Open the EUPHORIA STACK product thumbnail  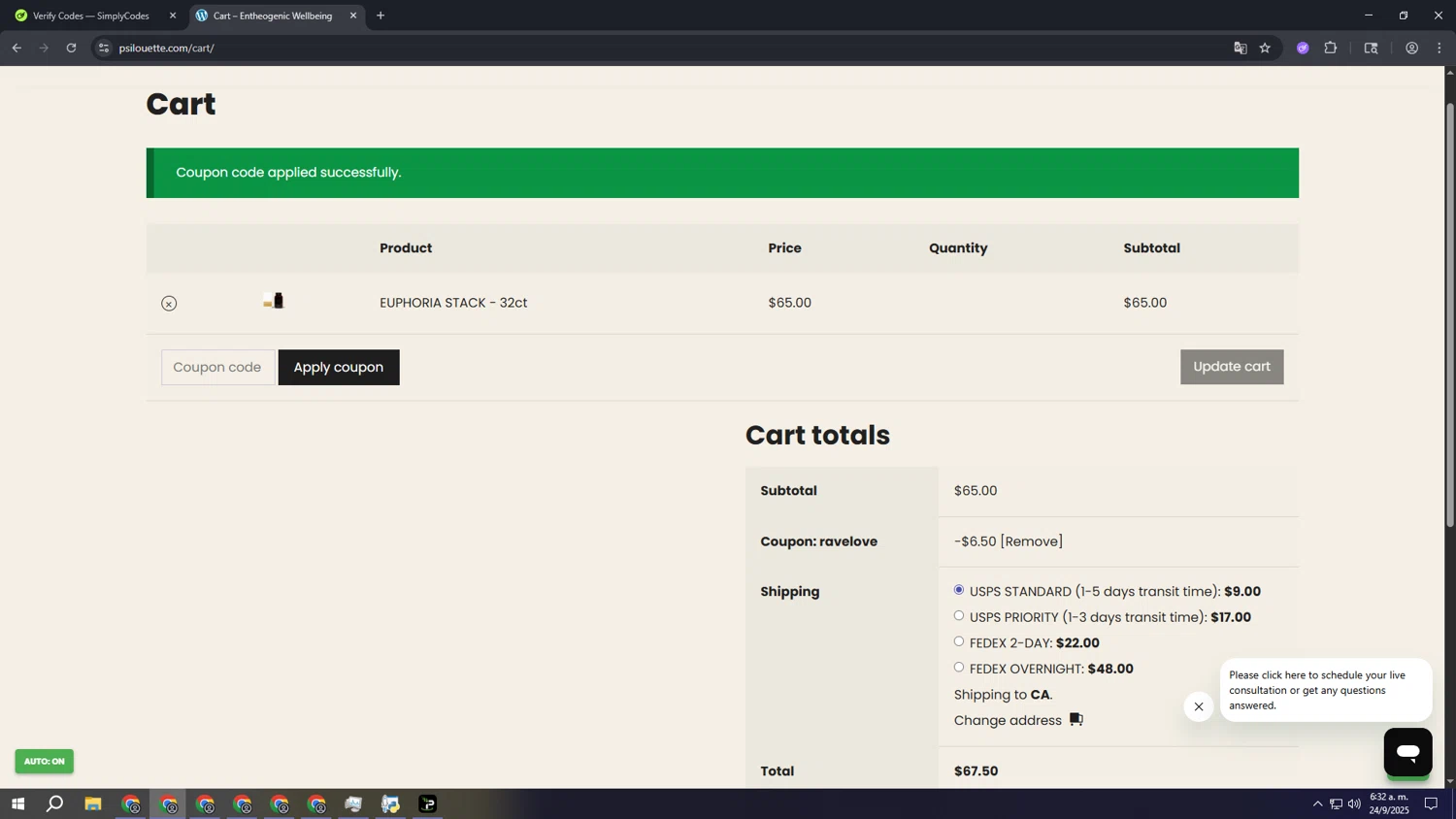point(274,301)
